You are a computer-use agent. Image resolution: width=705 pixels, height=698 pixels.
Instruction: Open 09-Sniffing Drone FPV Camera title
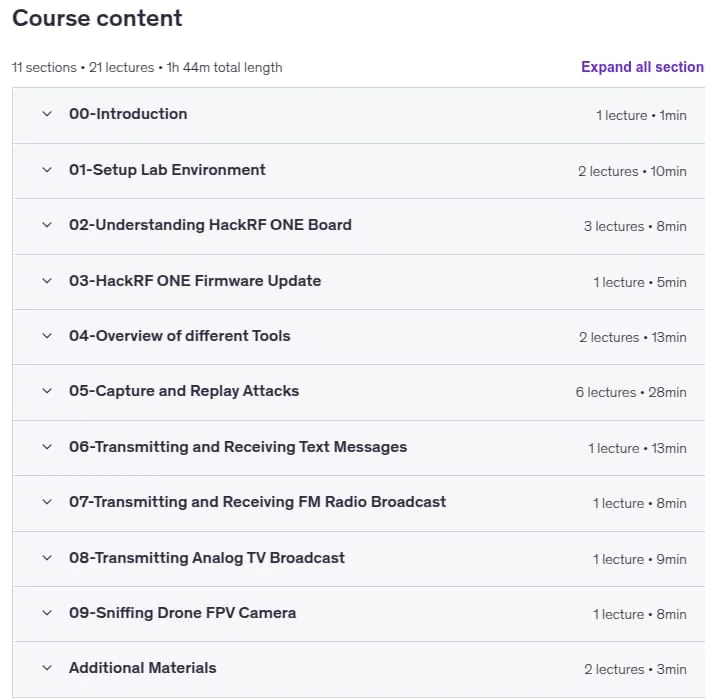(182, 613)
